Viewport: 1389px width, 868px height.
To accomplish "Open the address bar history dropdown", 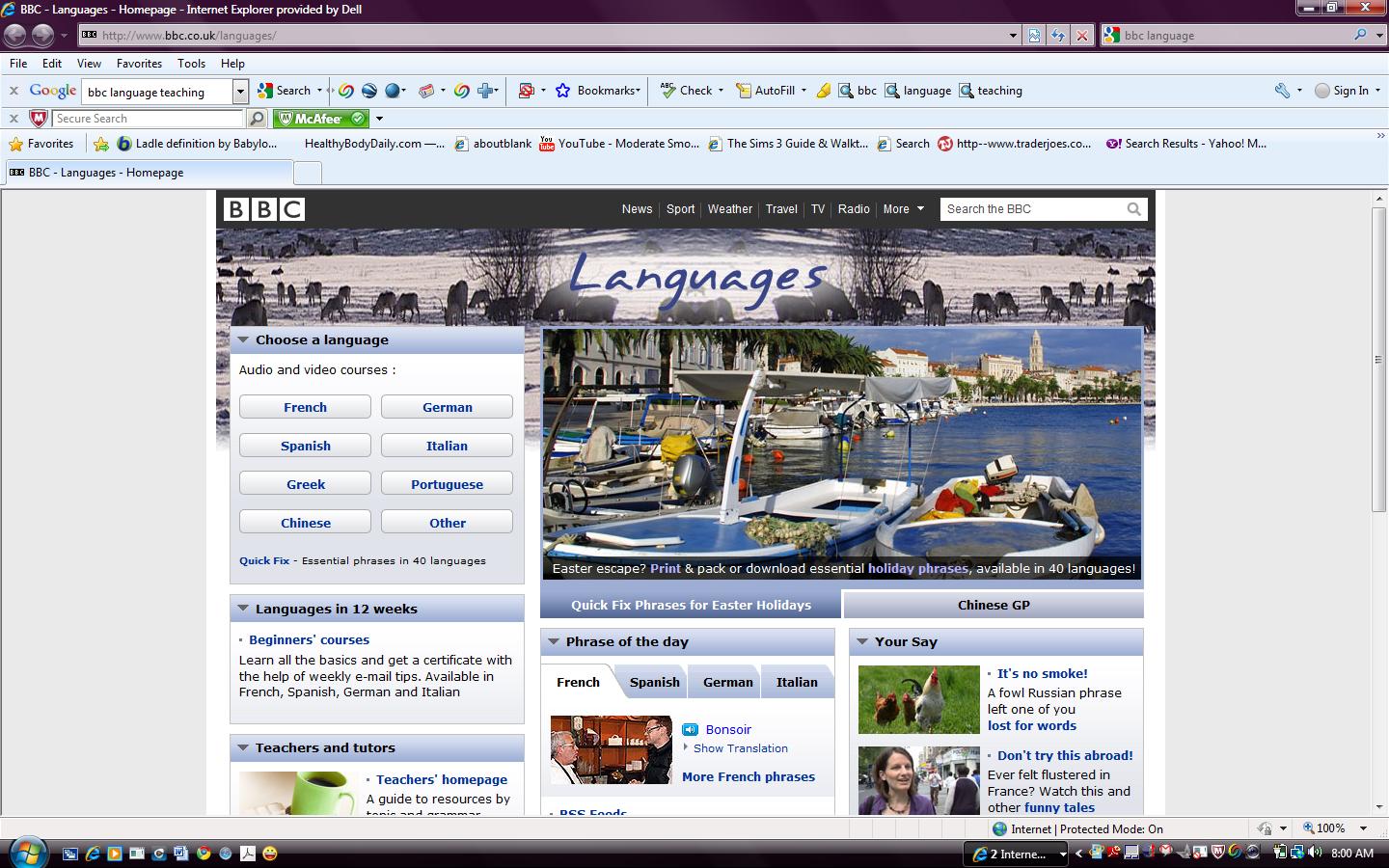I will (1012, 35).
